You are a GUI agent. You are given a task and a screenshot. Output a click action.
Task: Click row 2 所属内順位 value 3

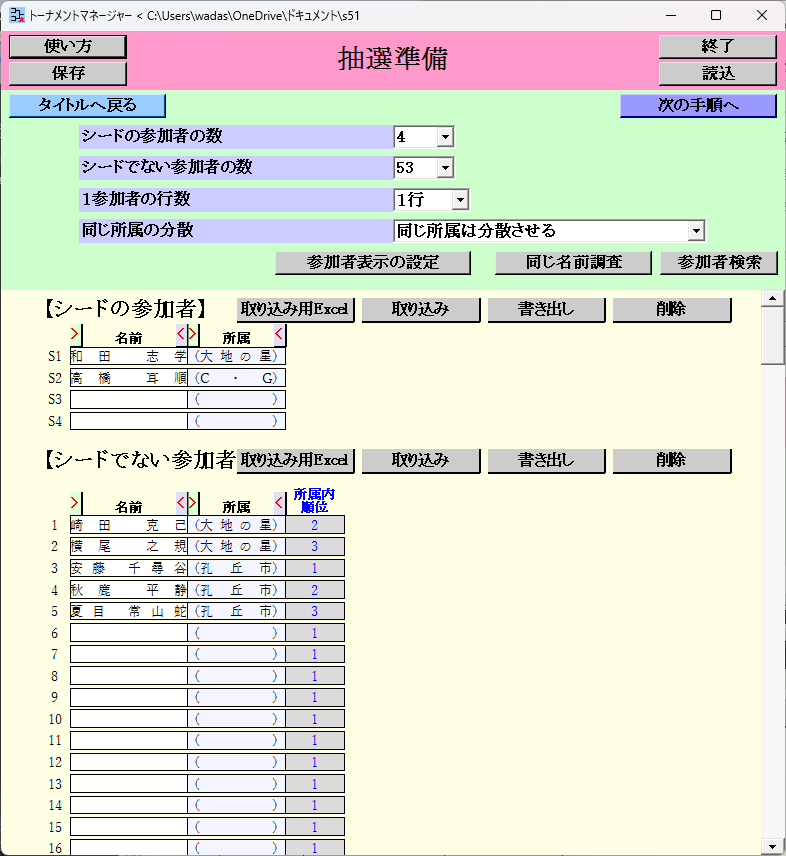(x=315, y=546)
